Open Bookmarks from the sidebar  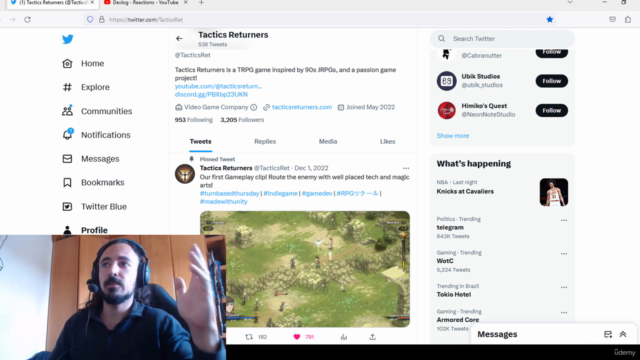tap(93, 182)
